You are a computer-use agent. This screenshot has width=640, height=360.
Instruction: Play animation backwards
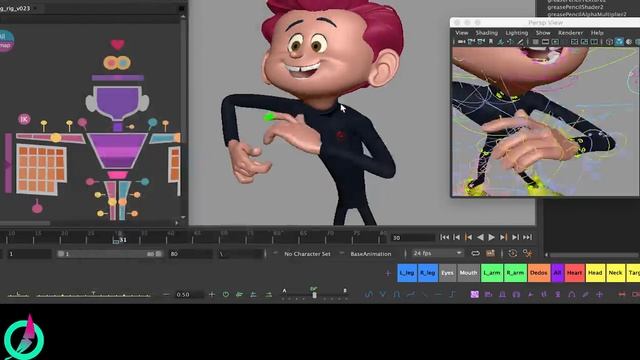[x=480, y=237]
